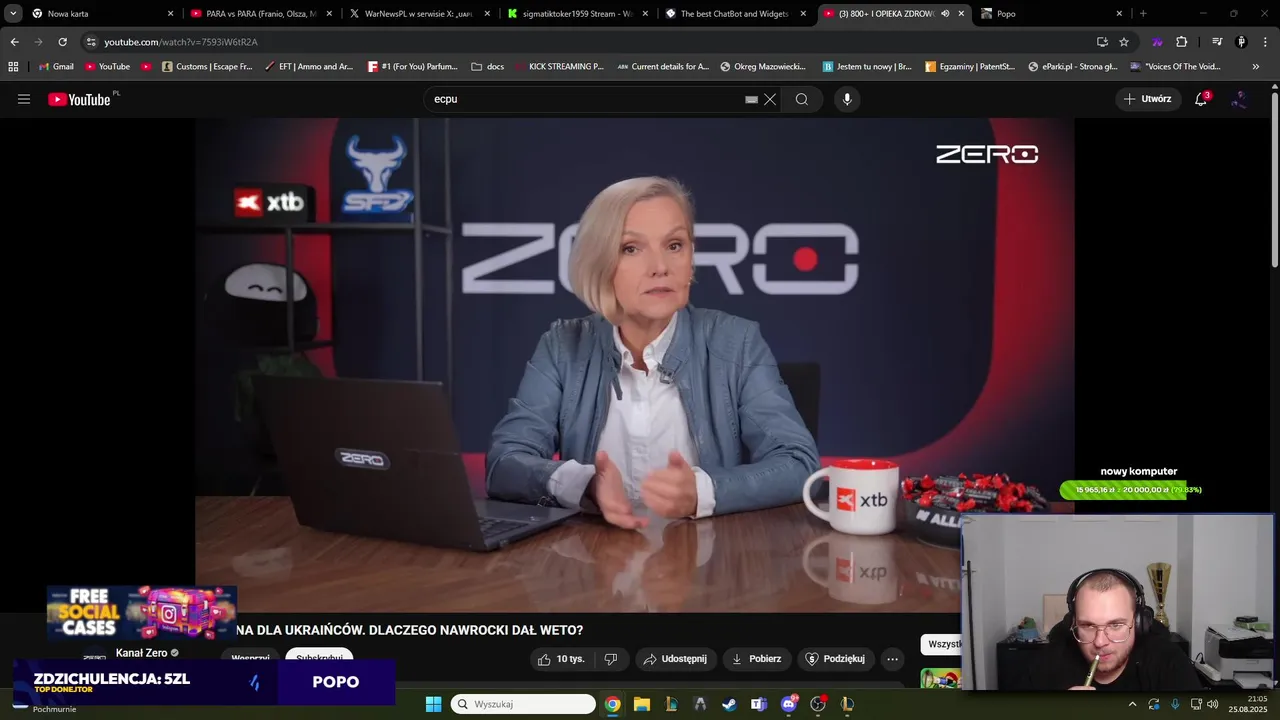1280x720 pixels.
Task: Open YouTube notifications bell
Action: tap(1201, 99)
